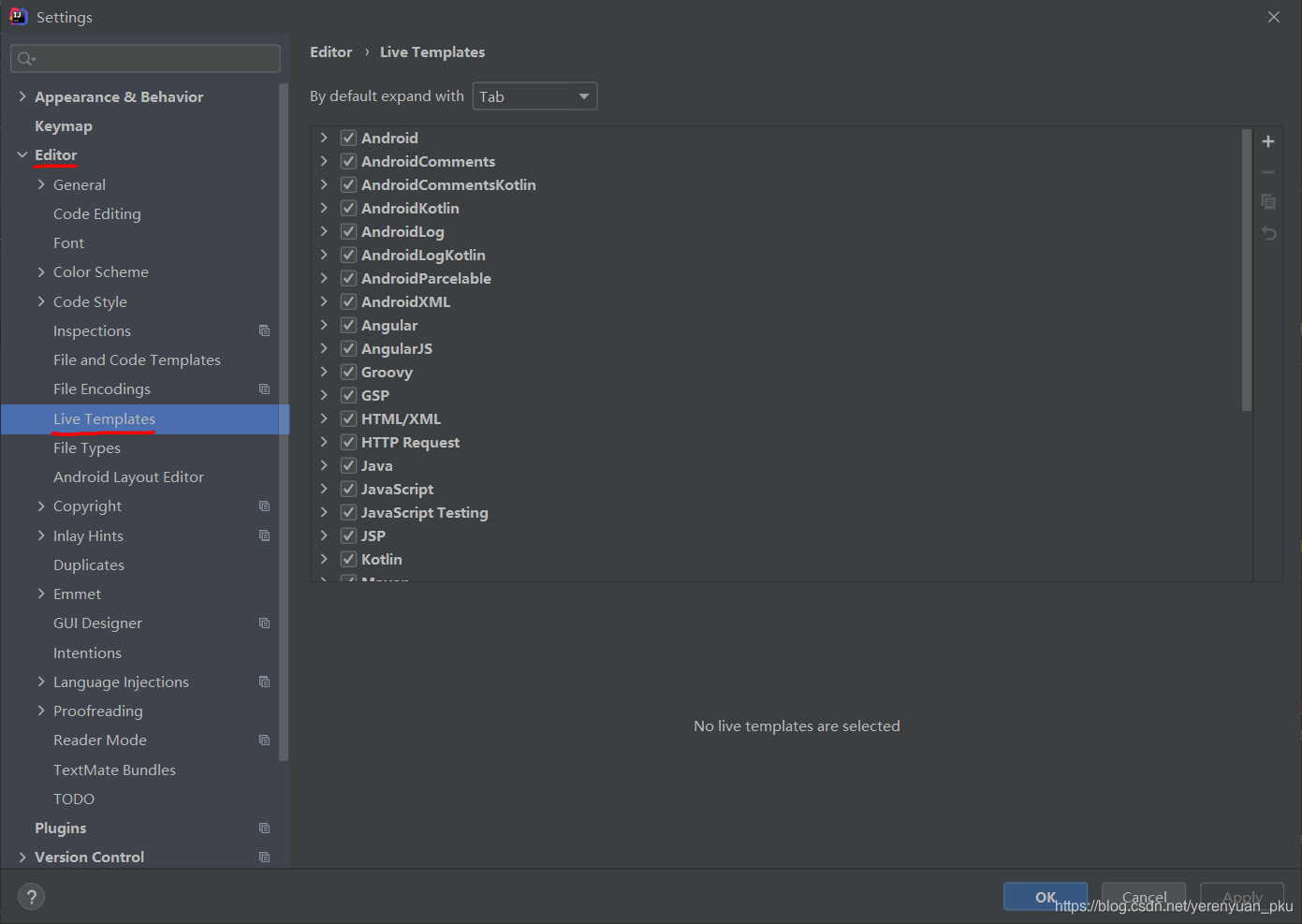
Task: Expand the Emmet settings node
Action: [x=41, y=594]
